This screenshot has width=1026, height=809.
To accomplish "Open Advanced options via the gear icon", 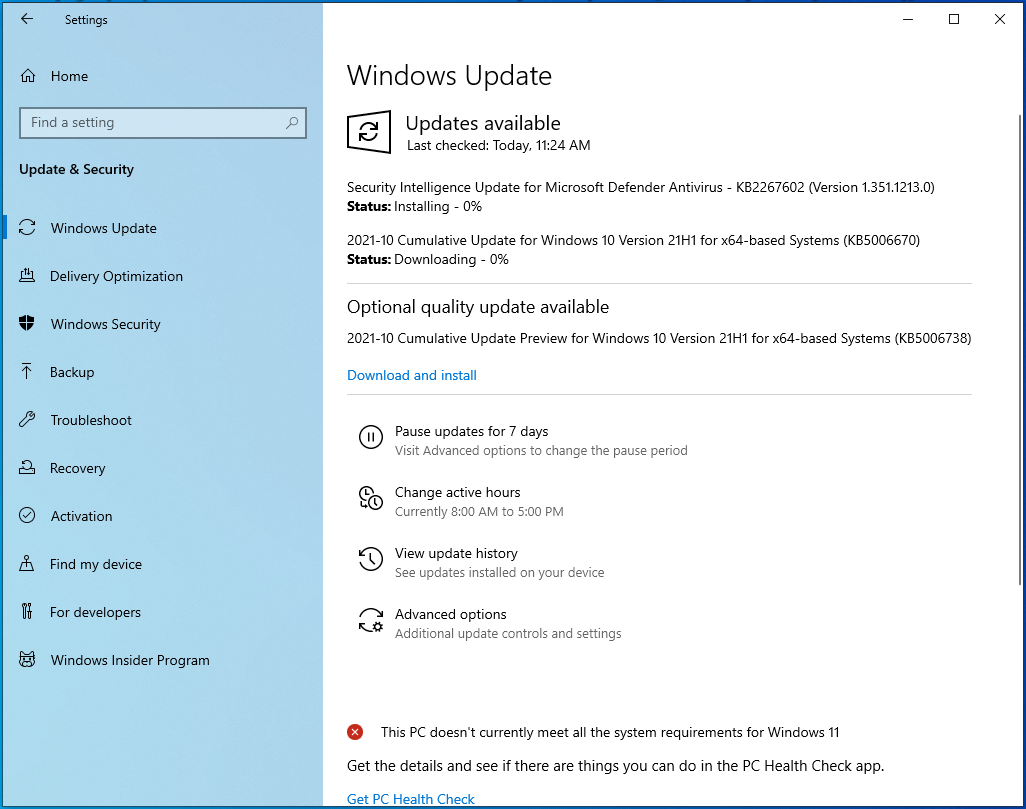I will coord(371,620).
